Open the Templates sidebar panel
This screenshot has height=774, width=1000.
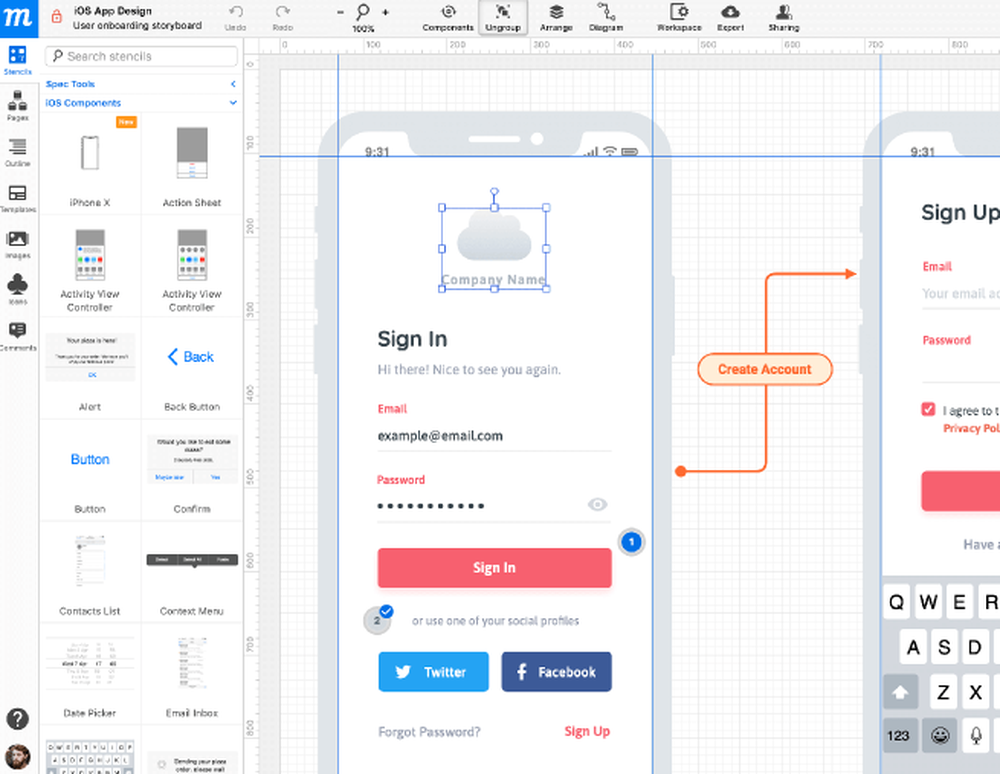[x=18, y=198]
